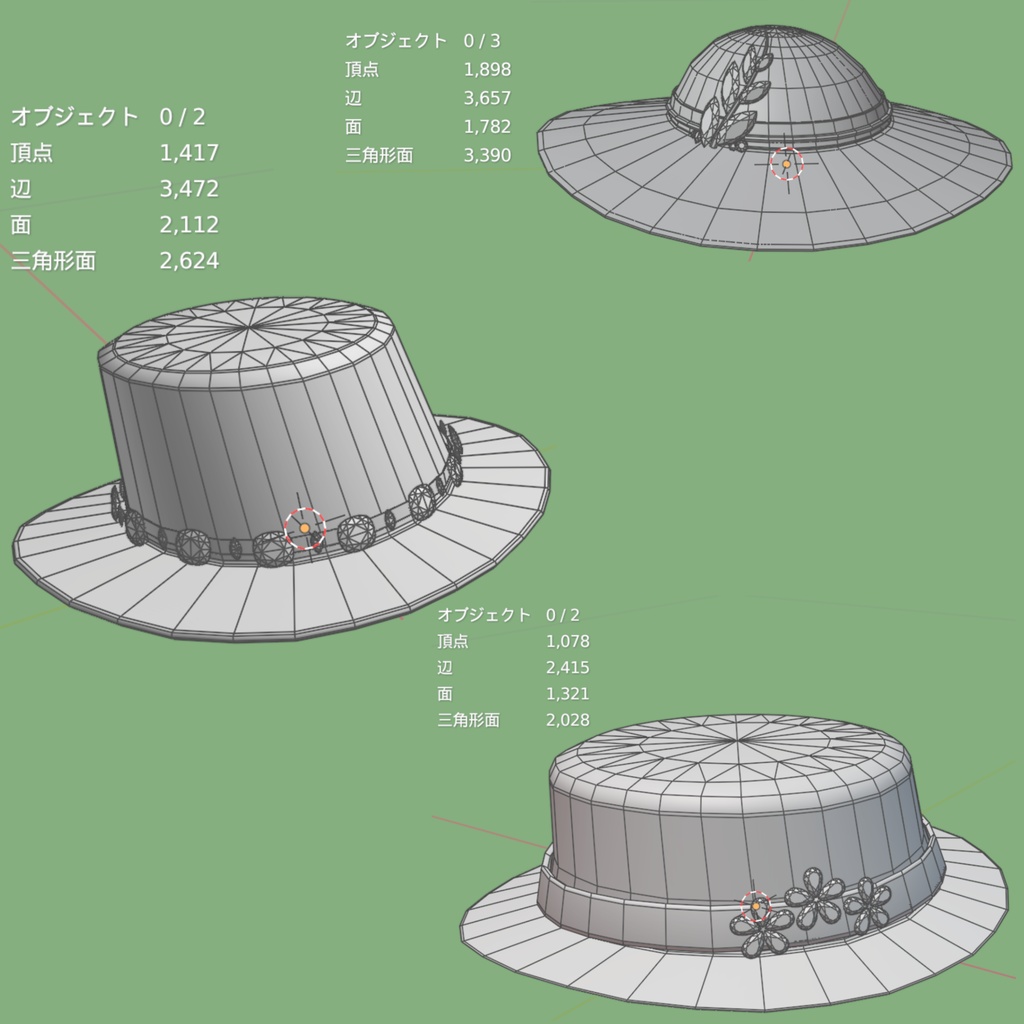This screenshot has width=1024, height=1024.
Task: Click the 3D cursor near the sun hat band
Action: (788, 162)
